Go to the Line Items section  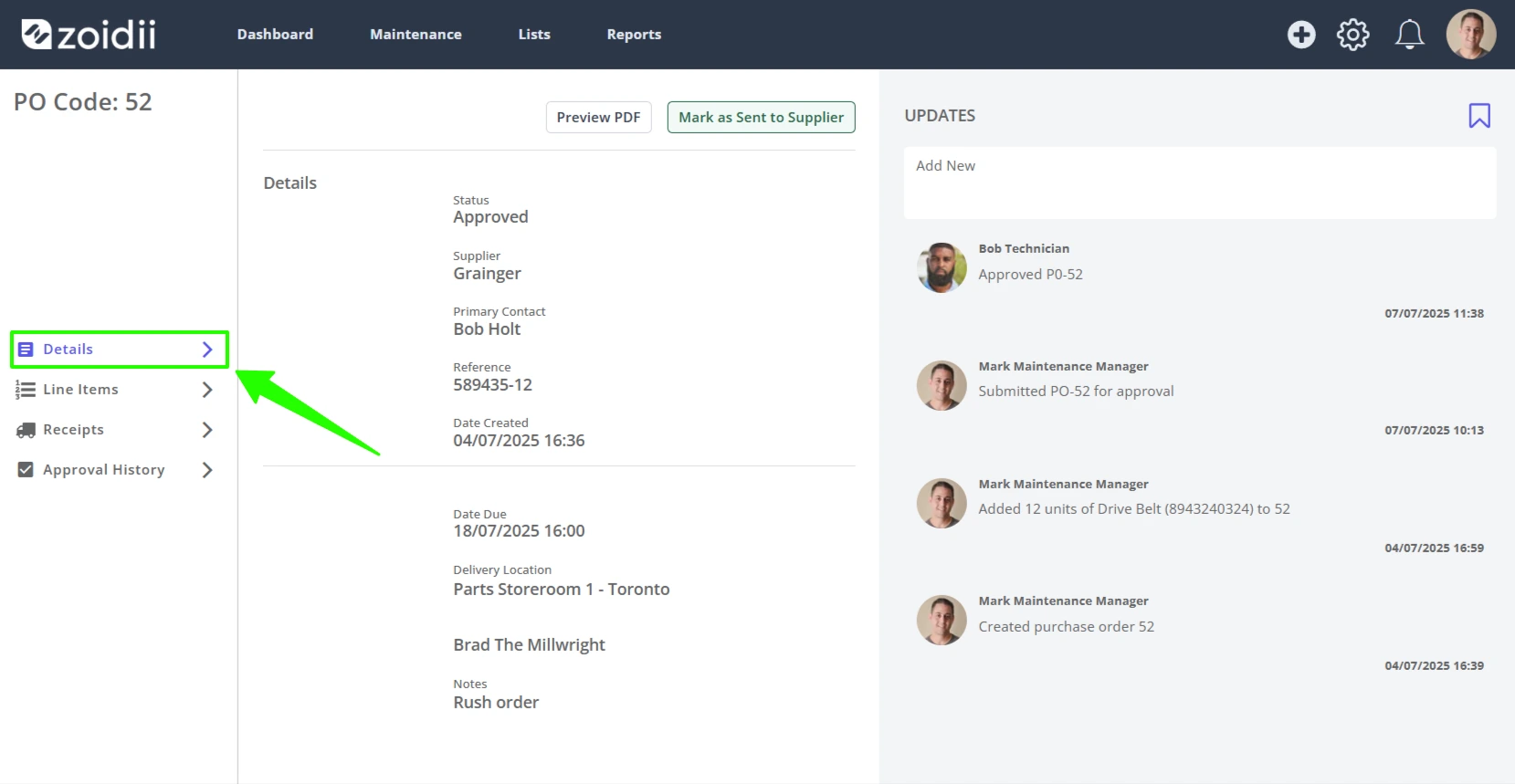[x=80, y=390]
